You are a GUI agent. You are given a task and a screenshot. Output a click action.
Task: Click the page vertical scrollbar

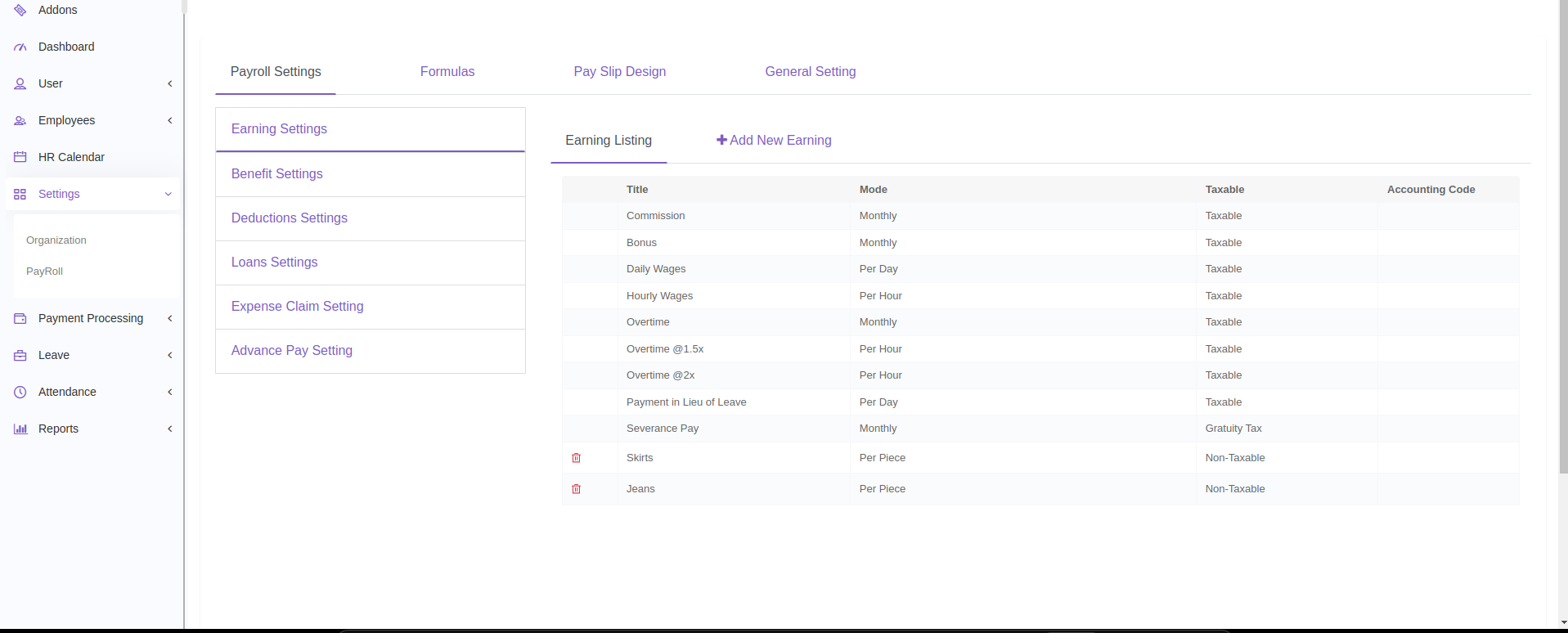(x=1563, y=245)
